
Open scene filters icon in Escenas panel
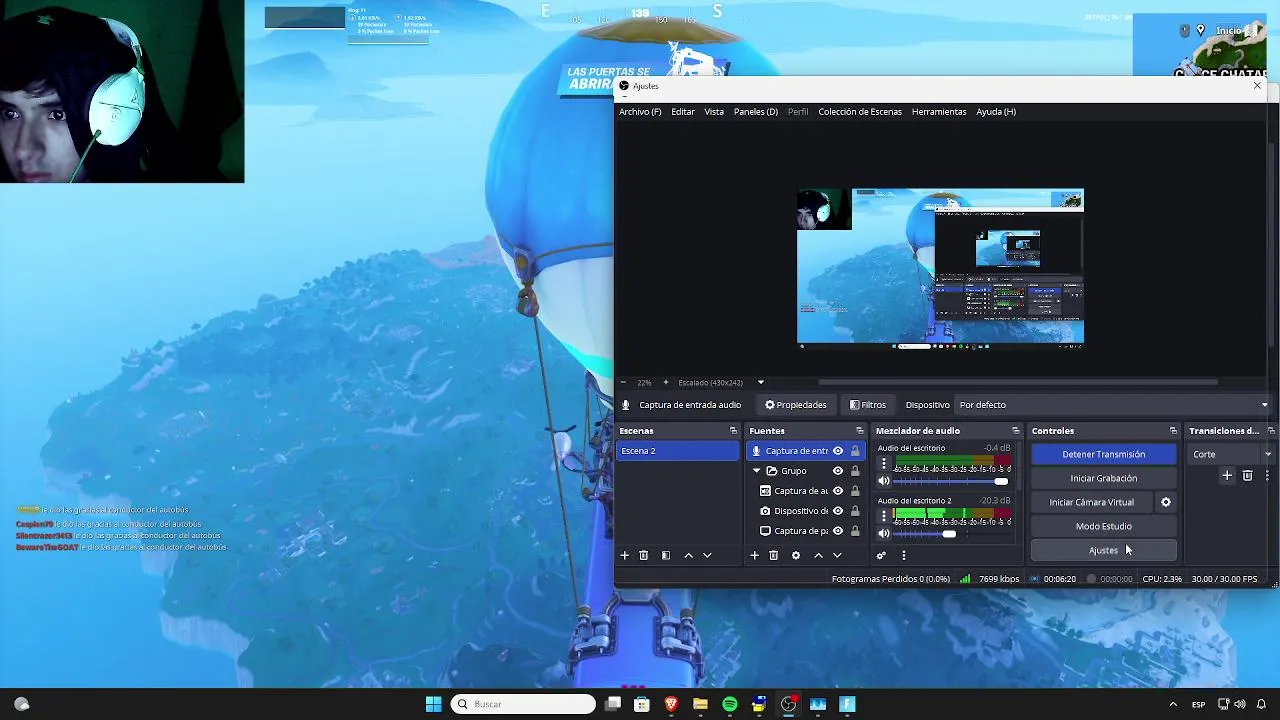tap(666, 555)
